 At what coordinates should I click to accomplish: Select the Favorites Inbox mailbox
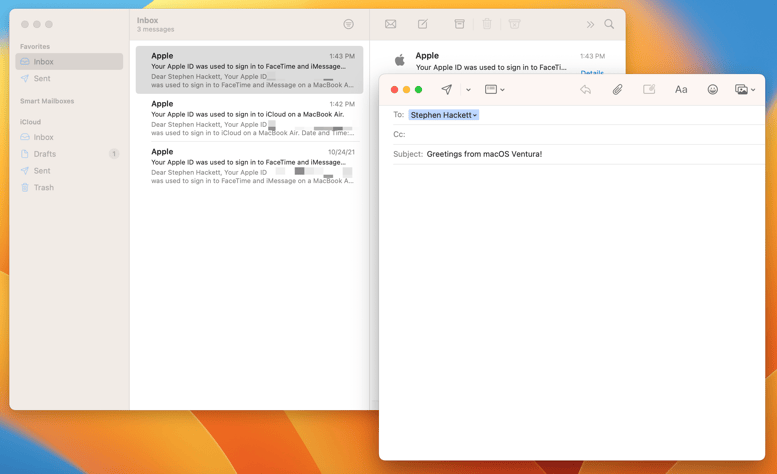(69, 61)
